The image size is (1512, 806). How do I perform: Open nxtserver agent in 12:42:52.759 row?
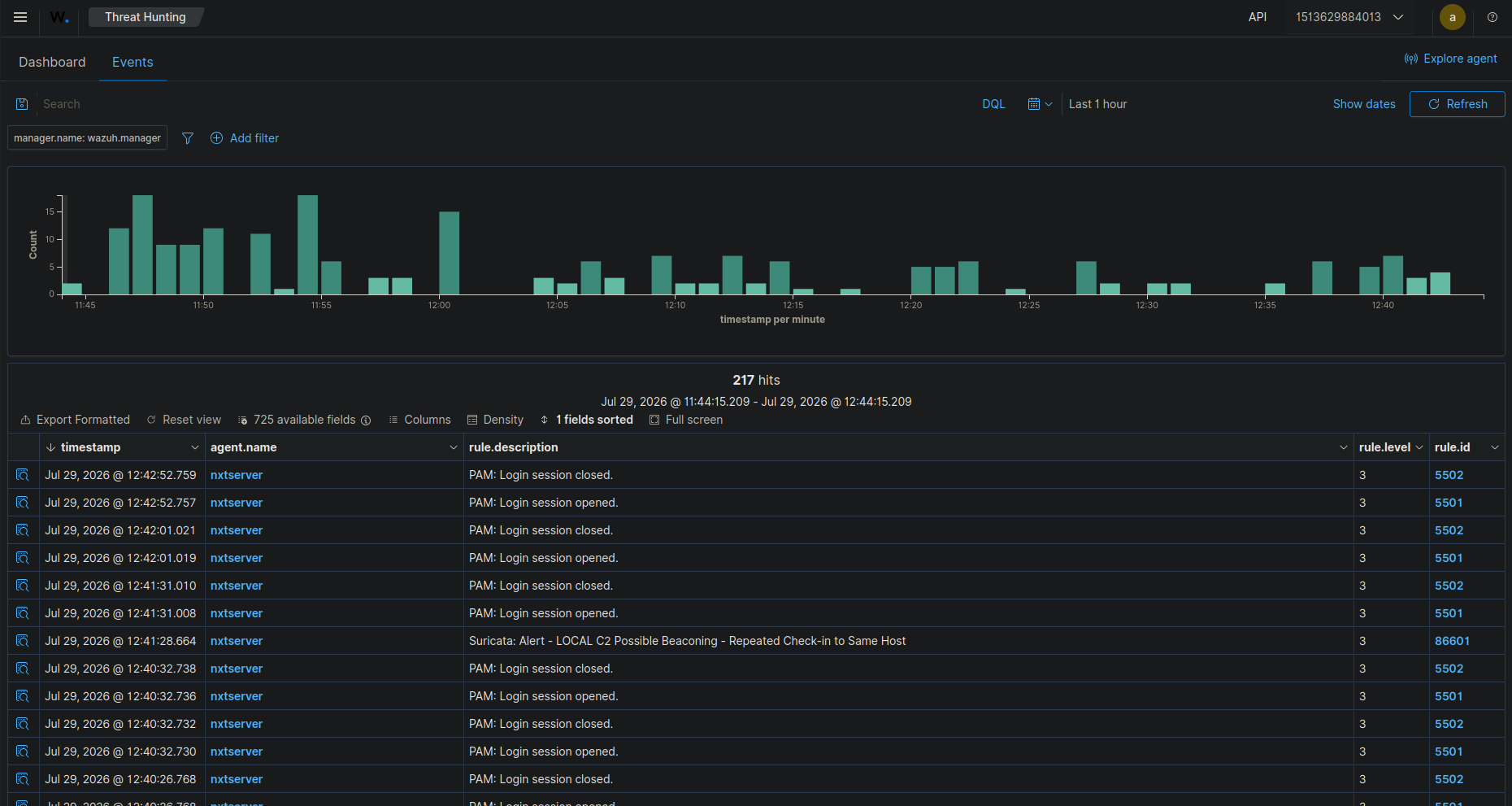(237, 475)
